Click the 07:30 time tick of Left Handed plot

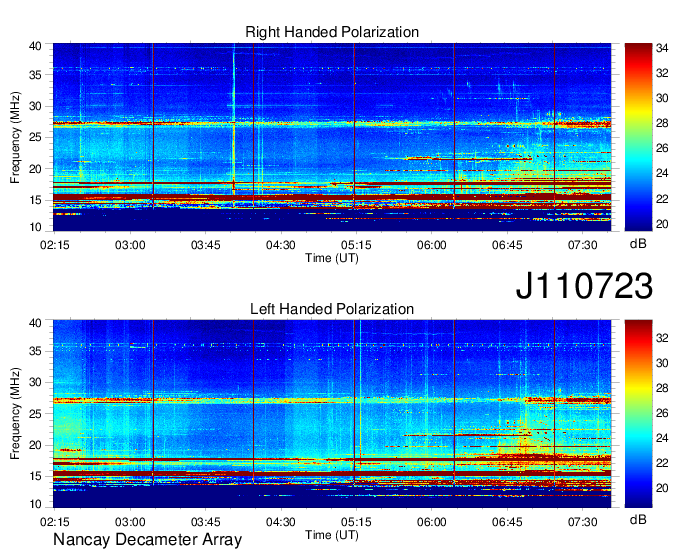(582, 522)
